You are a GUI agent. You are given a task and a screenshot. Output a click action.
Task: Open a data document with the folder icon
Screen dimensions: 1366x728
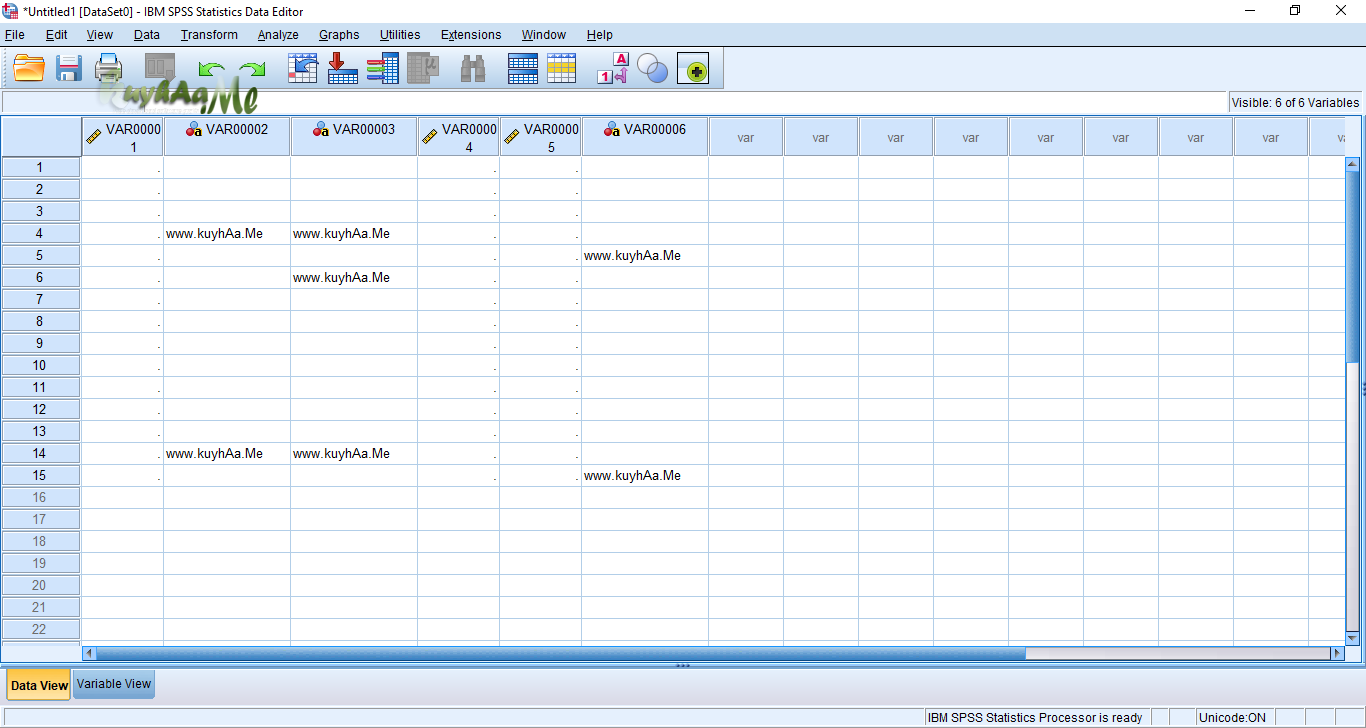point(29,68)
